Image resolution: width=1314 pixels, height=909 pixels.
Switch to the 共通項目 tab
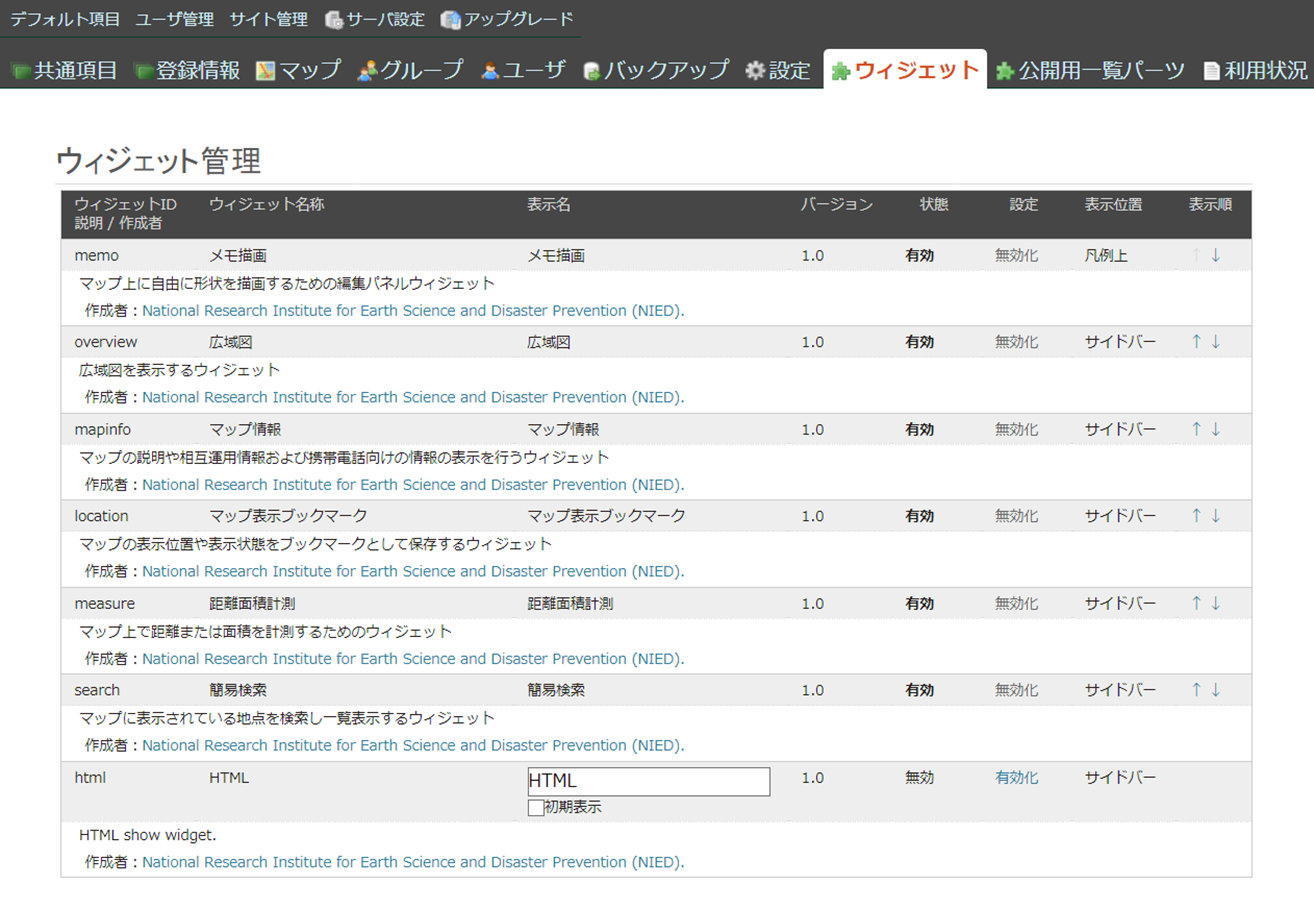[75, 71]
